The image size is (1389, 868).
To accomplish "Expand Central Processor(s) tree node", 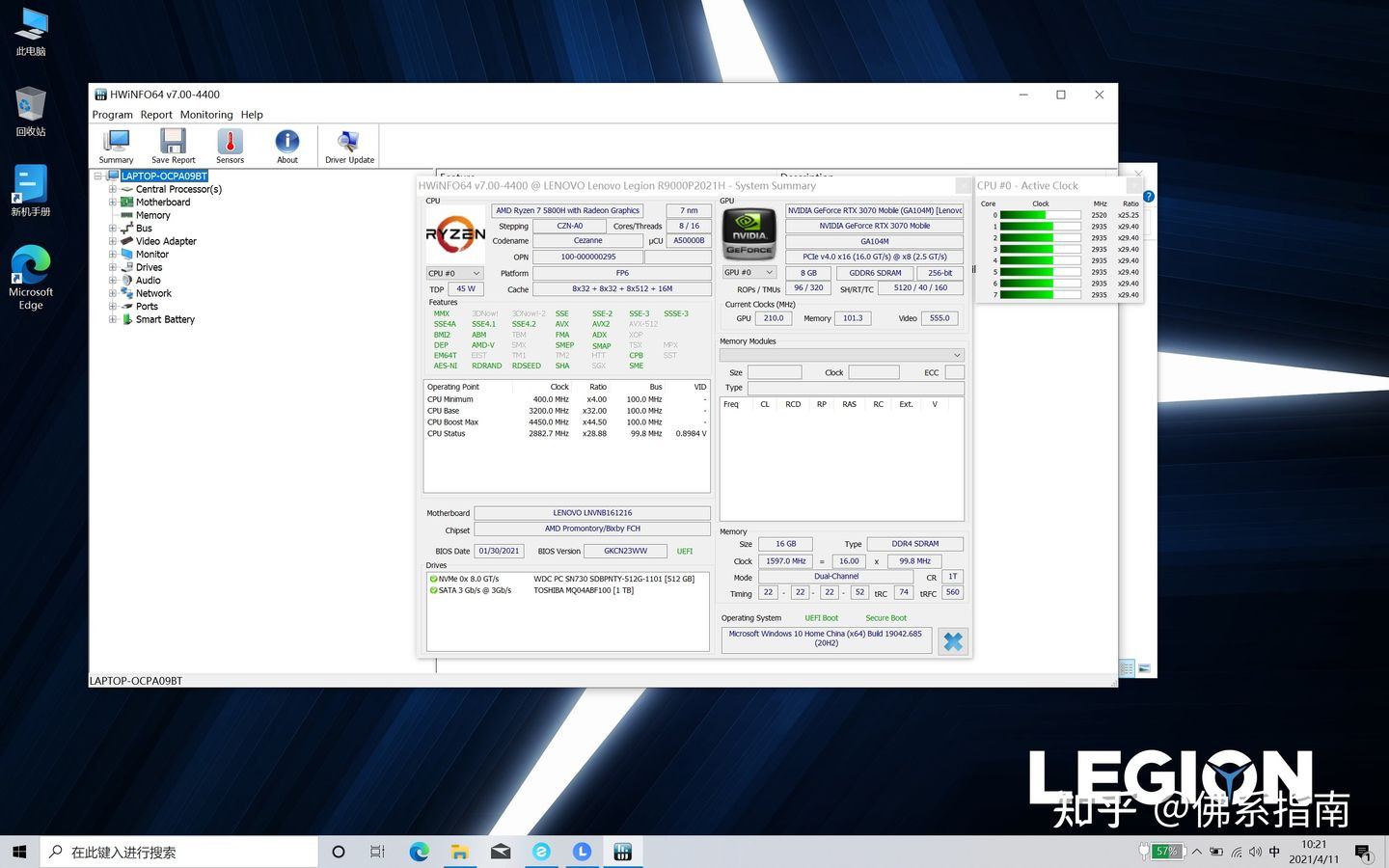I will 112,189.
